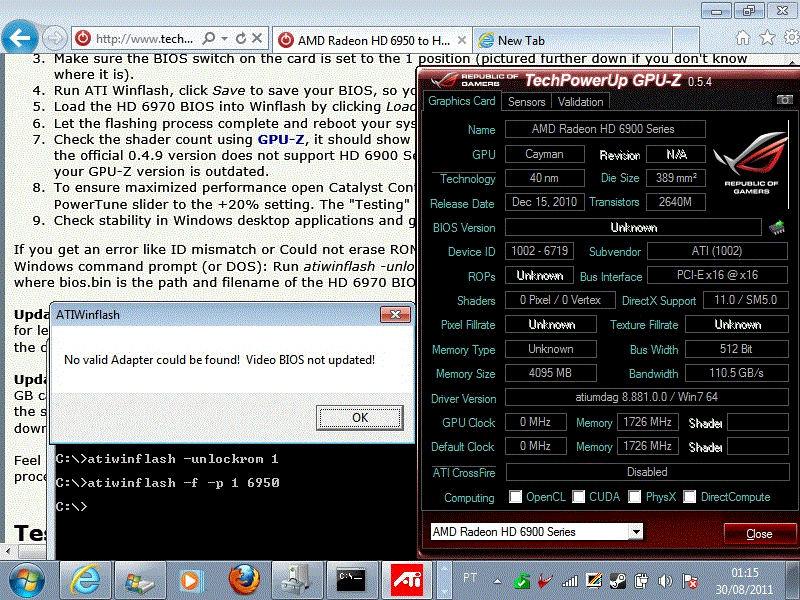The width and height of the screenshot is (800, 600).
Task: Open the browser Tools gear icon
Action: pyautogui.click(x=792, y=37)
